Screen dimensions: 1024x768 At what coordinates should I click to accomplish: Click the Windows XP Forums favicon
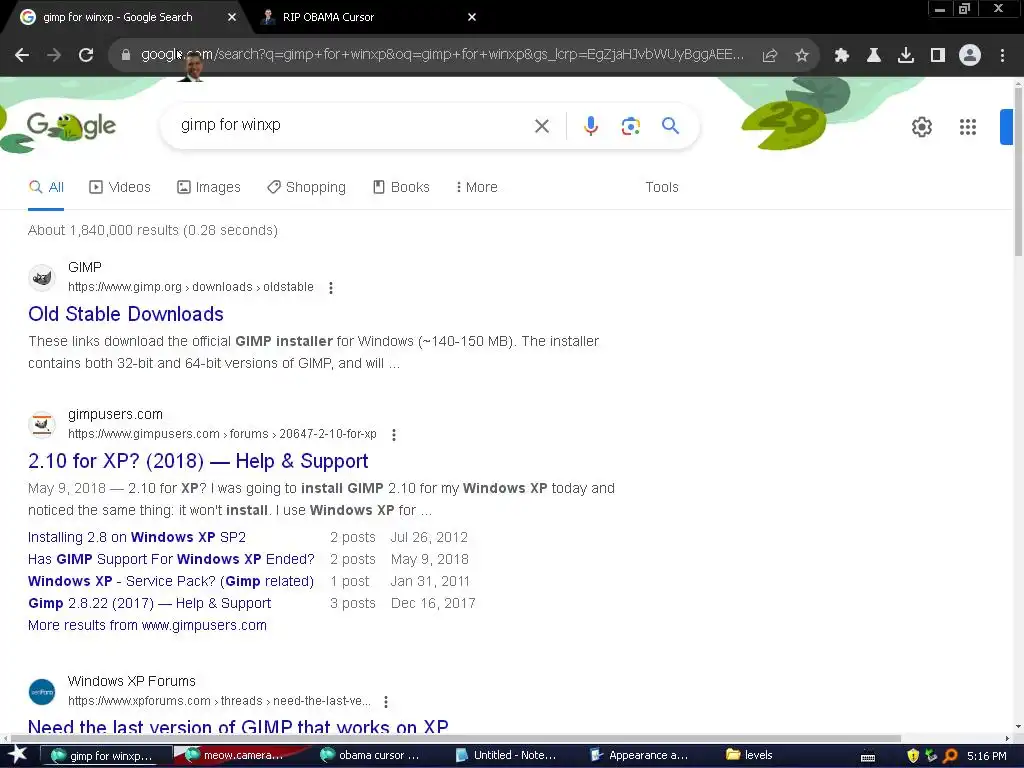click(x=42, y=692)
